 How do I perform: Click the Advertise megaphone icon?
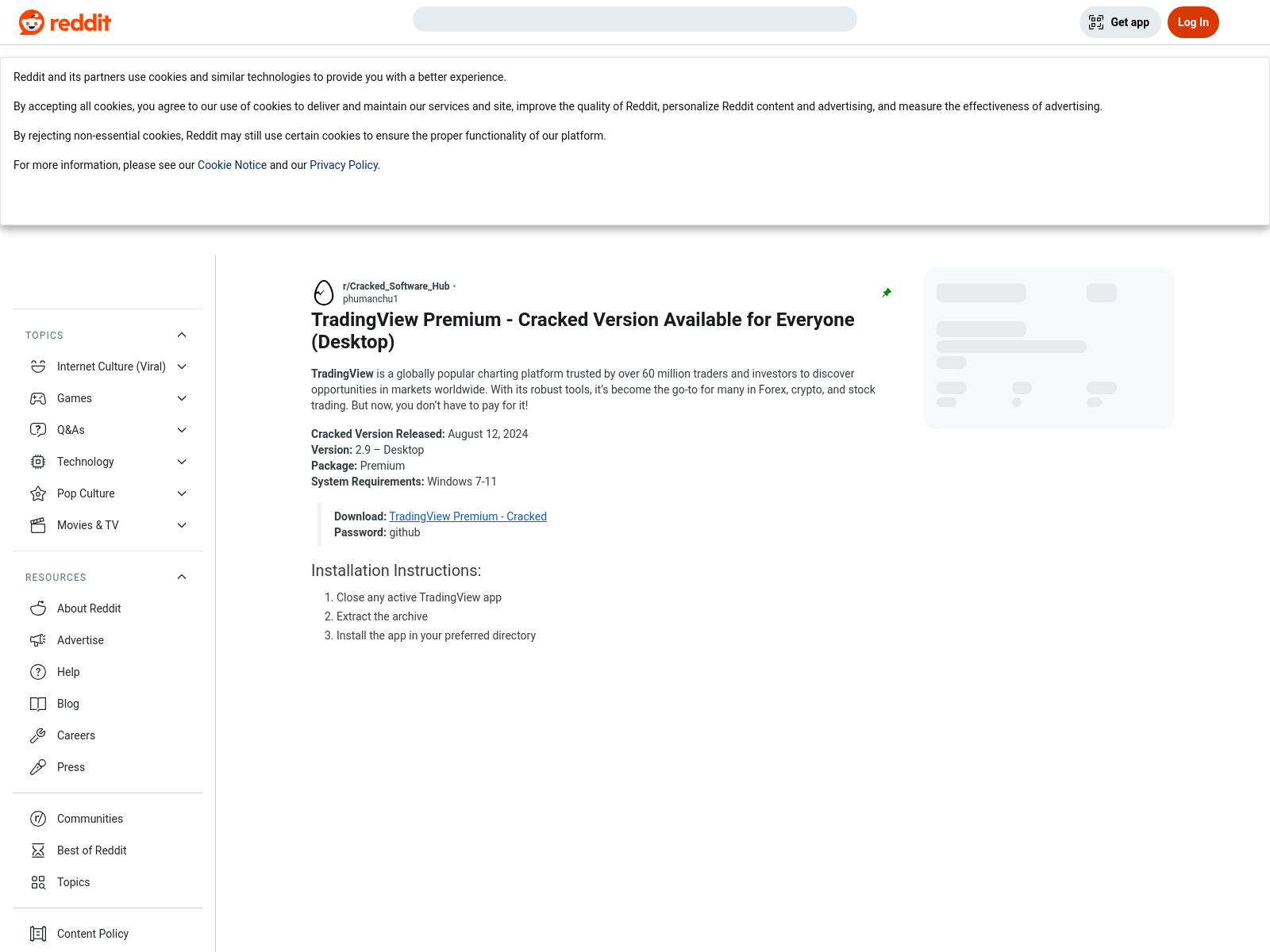pos(38,640)
